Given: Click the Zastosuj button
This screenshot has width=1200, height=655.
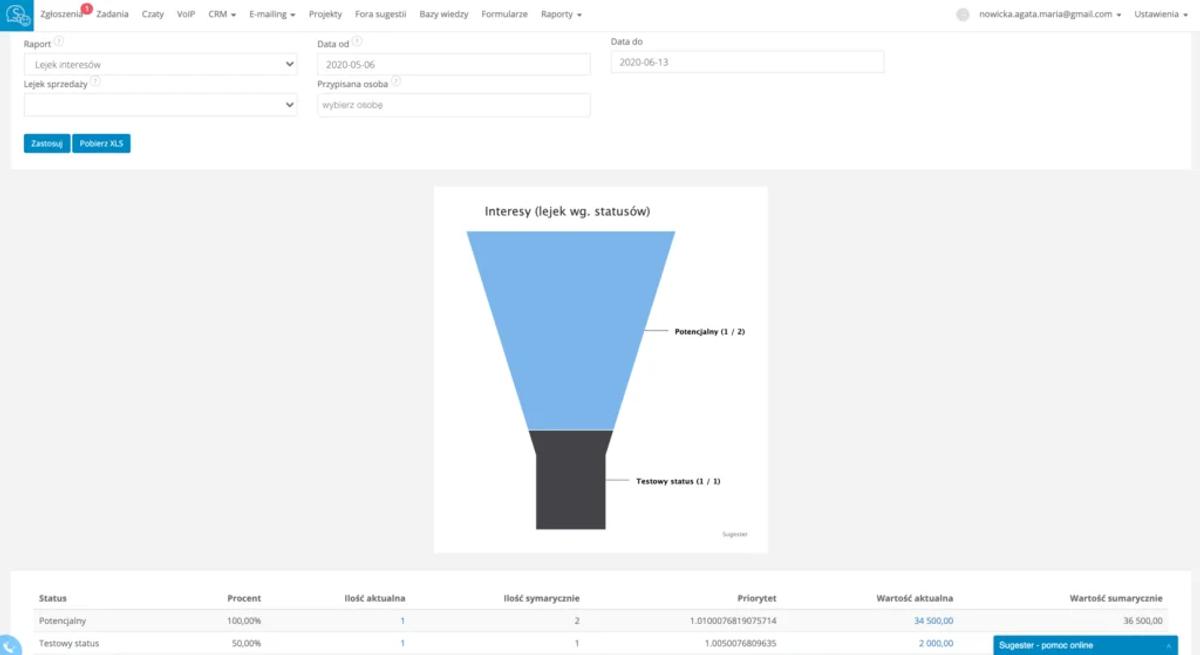Looking at the screenshot, I should click(47, 143).
